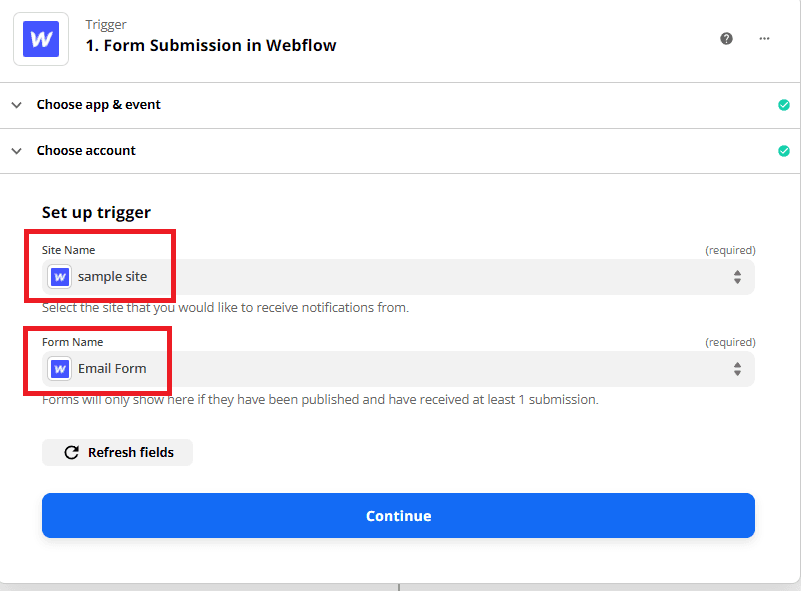801x591 pixels.
Task: Click the green checkmark on Choose account
Action: [784, 150]
